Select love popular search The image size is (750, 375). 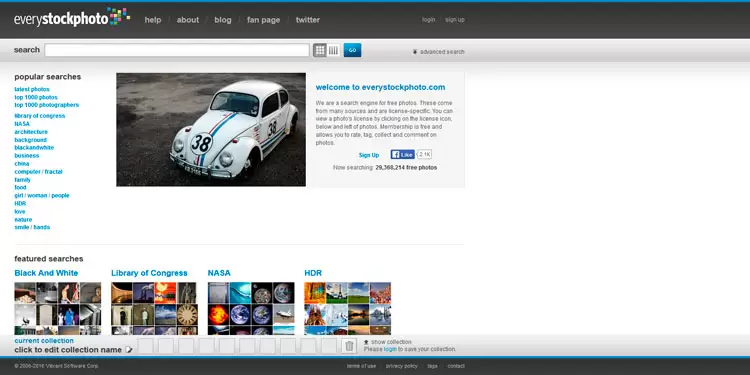pyautogui.click(x=20, y=212)
